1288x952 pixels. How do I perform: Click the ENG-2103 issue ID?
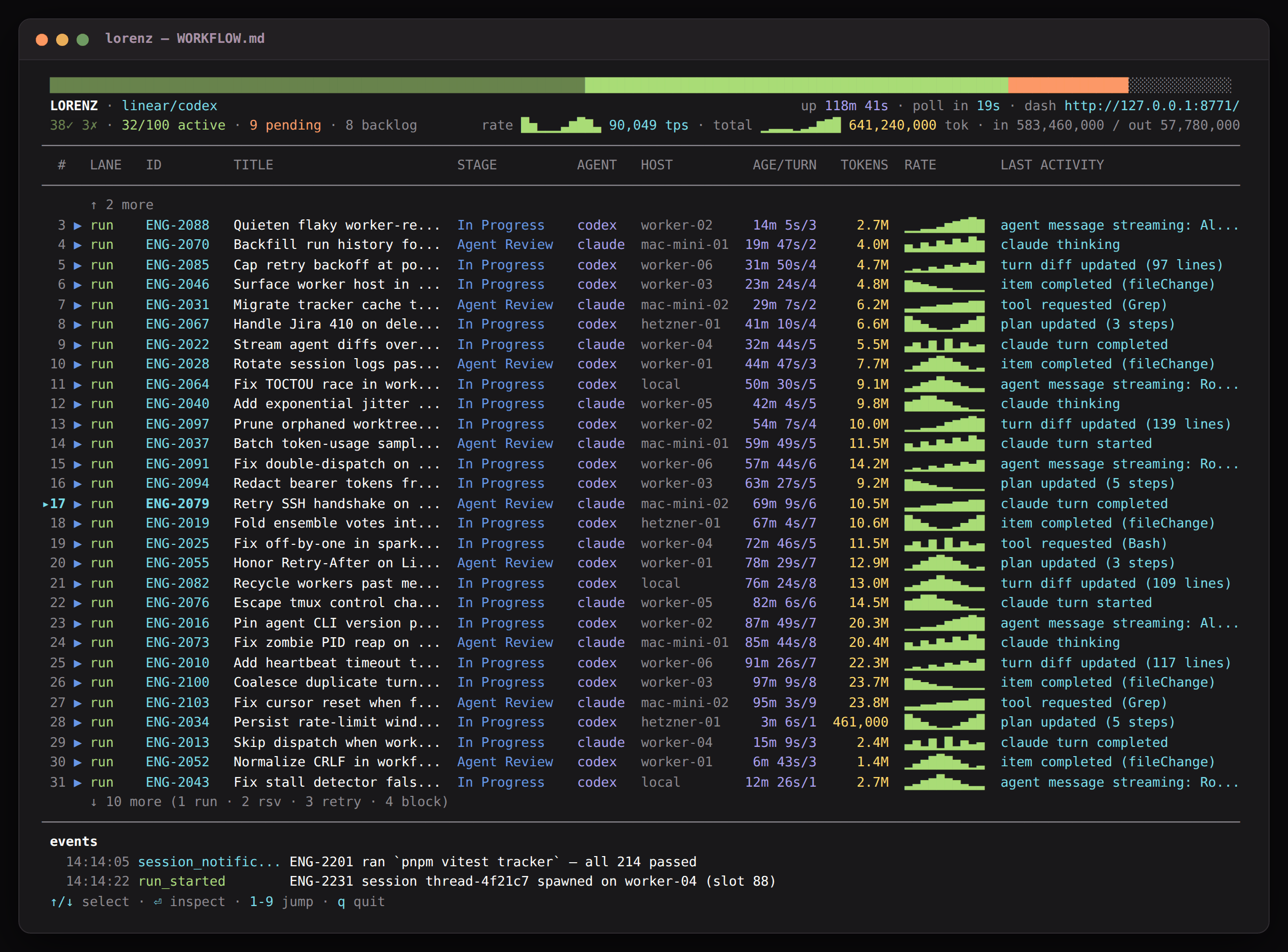pos(178,703)
